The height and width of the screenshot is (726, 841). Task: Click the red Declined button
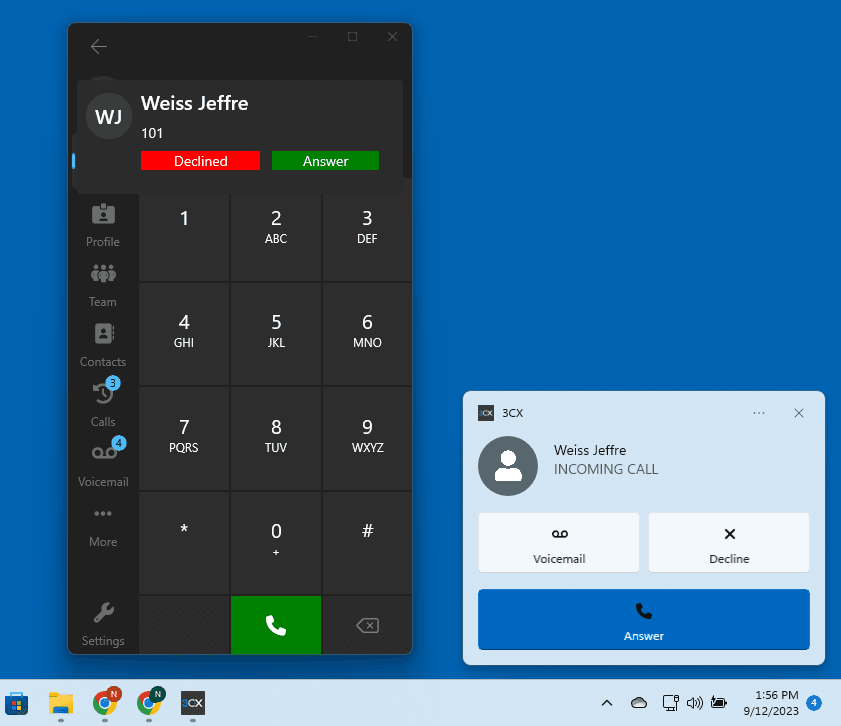pyautogui.click(x=200, y=161)
